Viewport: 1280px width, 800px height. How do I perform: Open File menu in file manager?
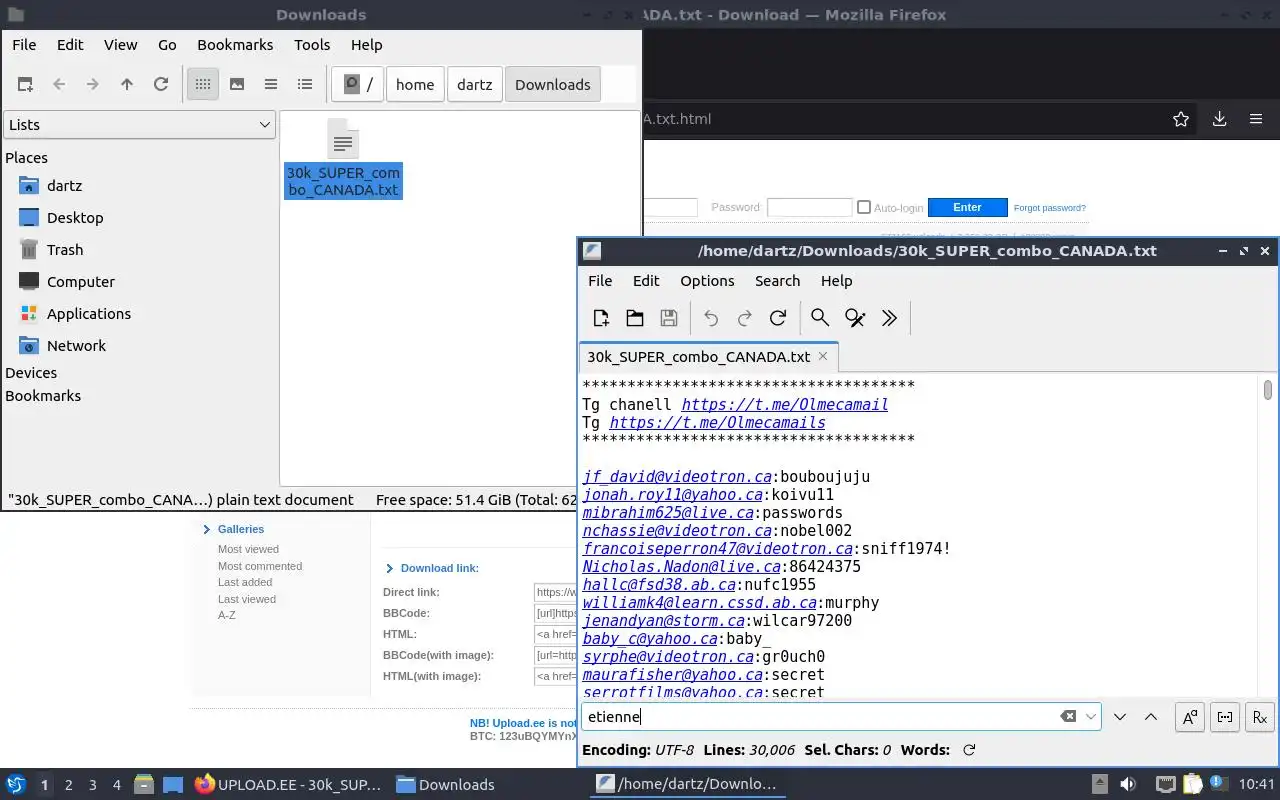click(24, 45)
